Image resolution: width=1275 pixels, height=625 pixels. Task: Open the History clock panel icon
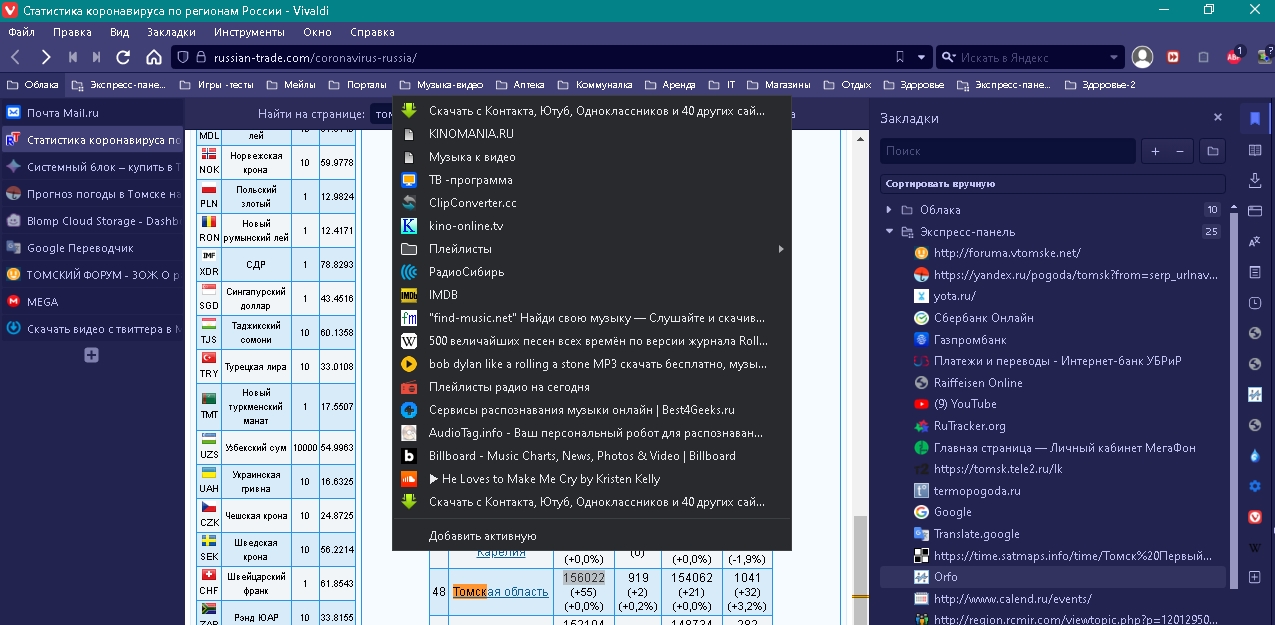point(1255,302)
